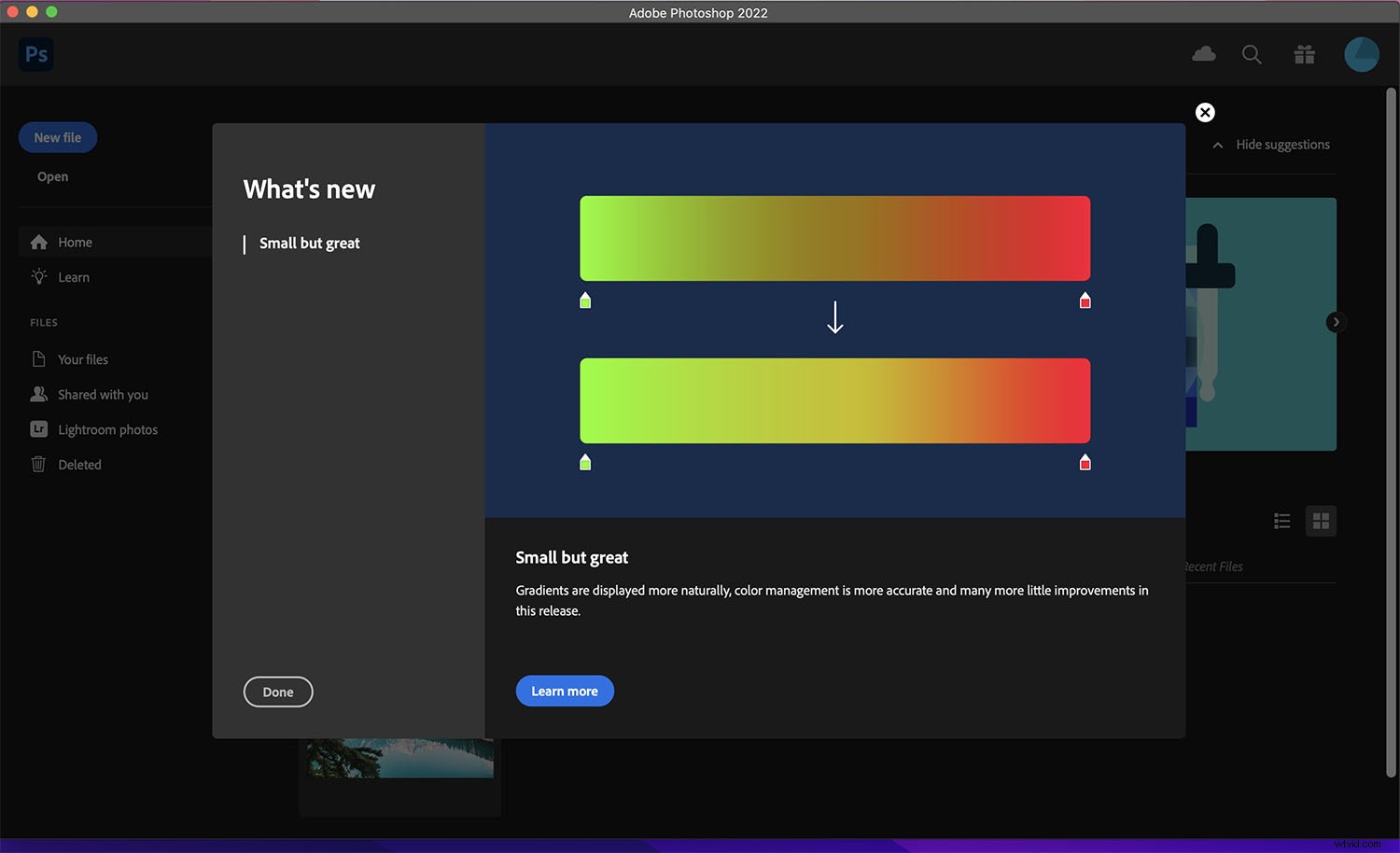Click the Photoshop Ps logo icon
1400x853 pixels.
[x=36, y=54]
